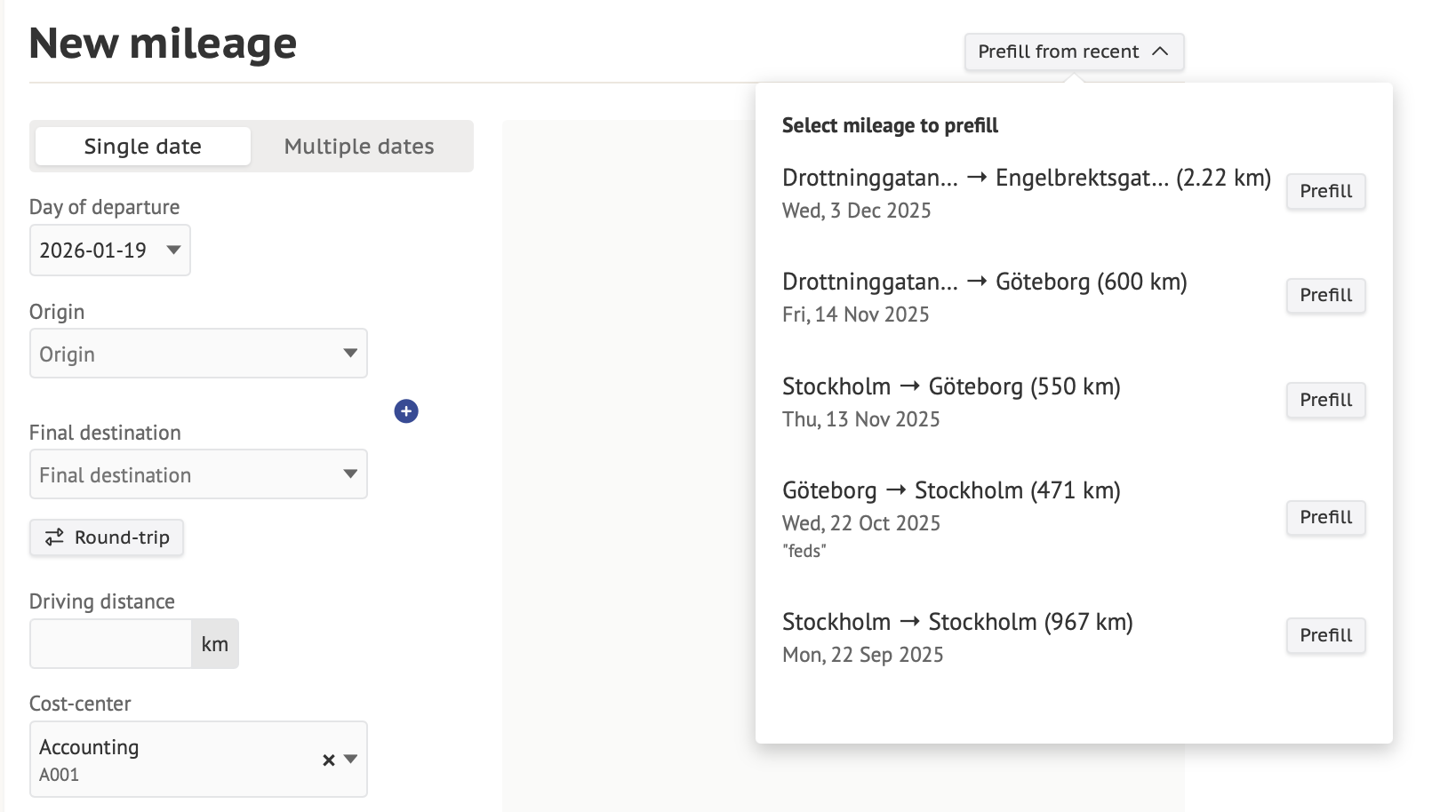Prefill the Drottninggatan to Engelbrektsgatan 2.22 km trip
This screenshot has height=812, width=1456.
[1325, 191]
